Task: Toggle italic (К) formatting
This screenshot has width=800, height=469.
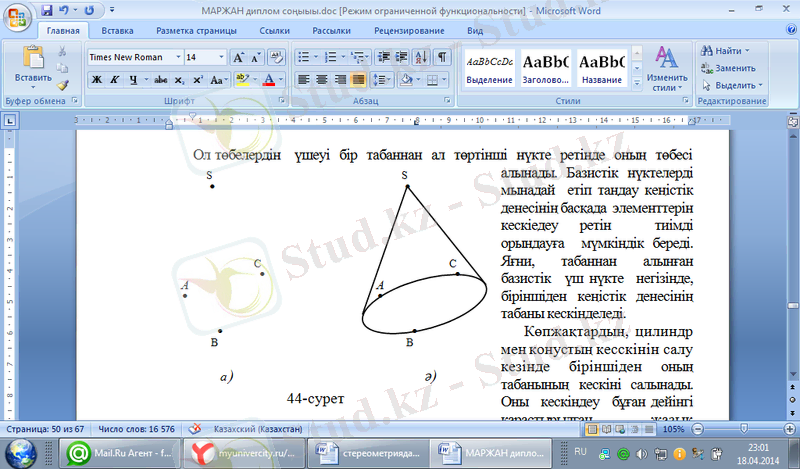Action: (115, 79)
